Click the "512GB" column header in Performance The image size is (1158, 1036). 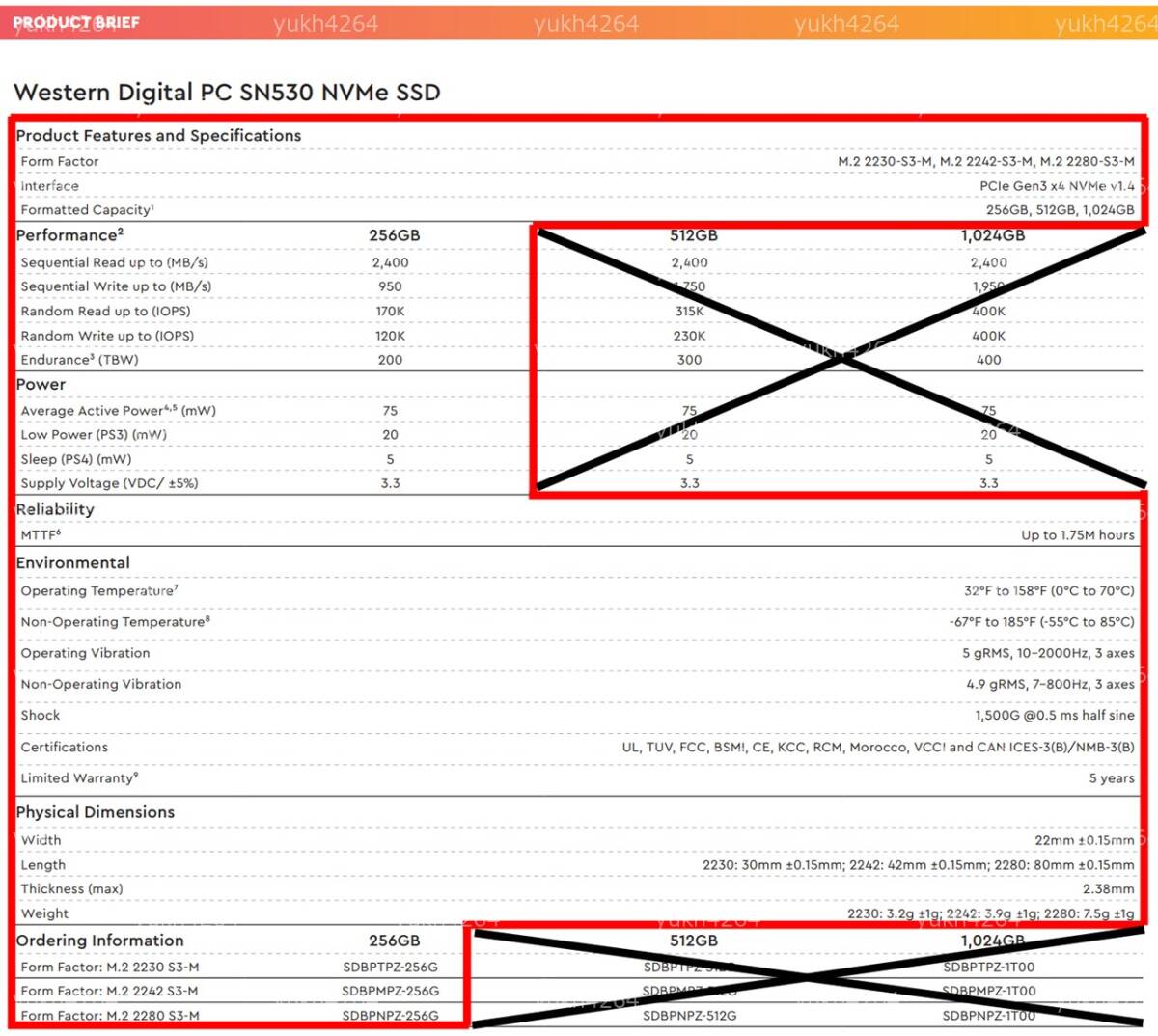pyautogui.click(x=694, y=235)
